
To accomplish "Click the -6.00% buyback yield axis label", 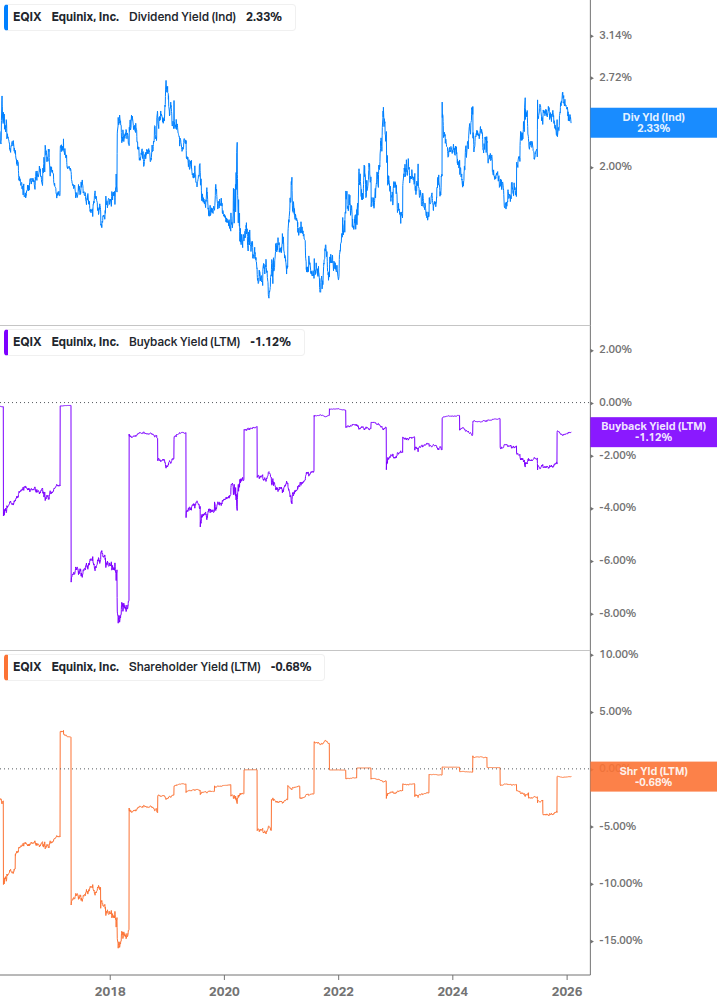I will [x=618, y=560].
